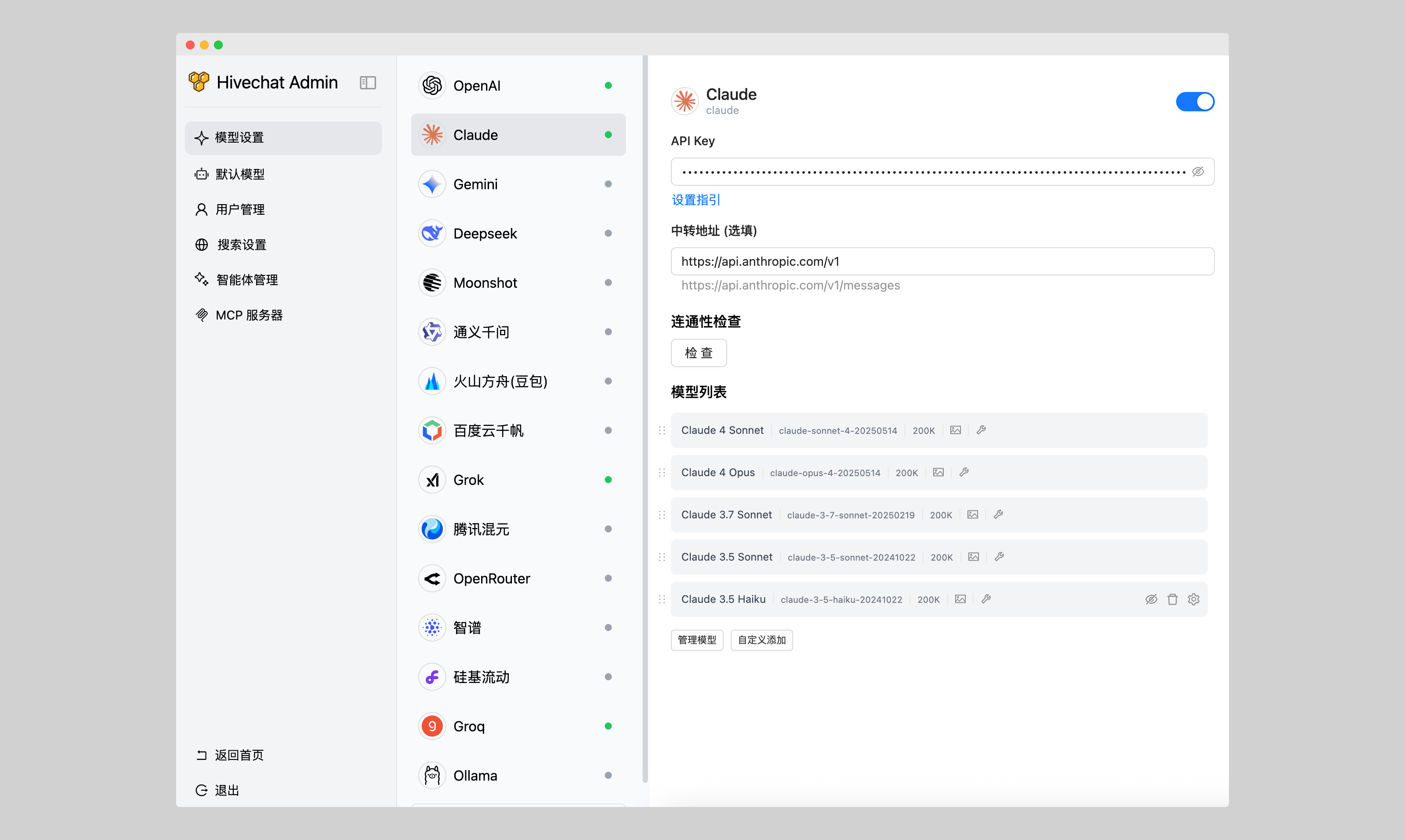This screenshot has height=840, width=1405.
Task: Click the drag handle of Claude 4 Sonnet
Action: click(662, 431)
